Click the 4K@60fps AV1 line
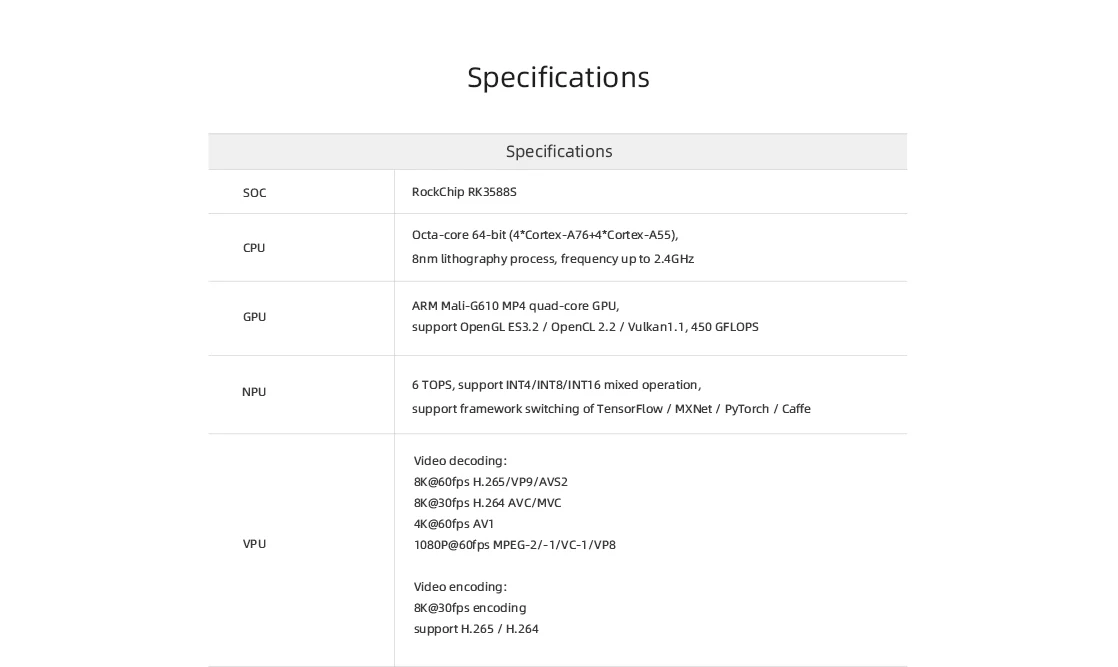Viewport: 1118px width, 667px height. point(454,524)
